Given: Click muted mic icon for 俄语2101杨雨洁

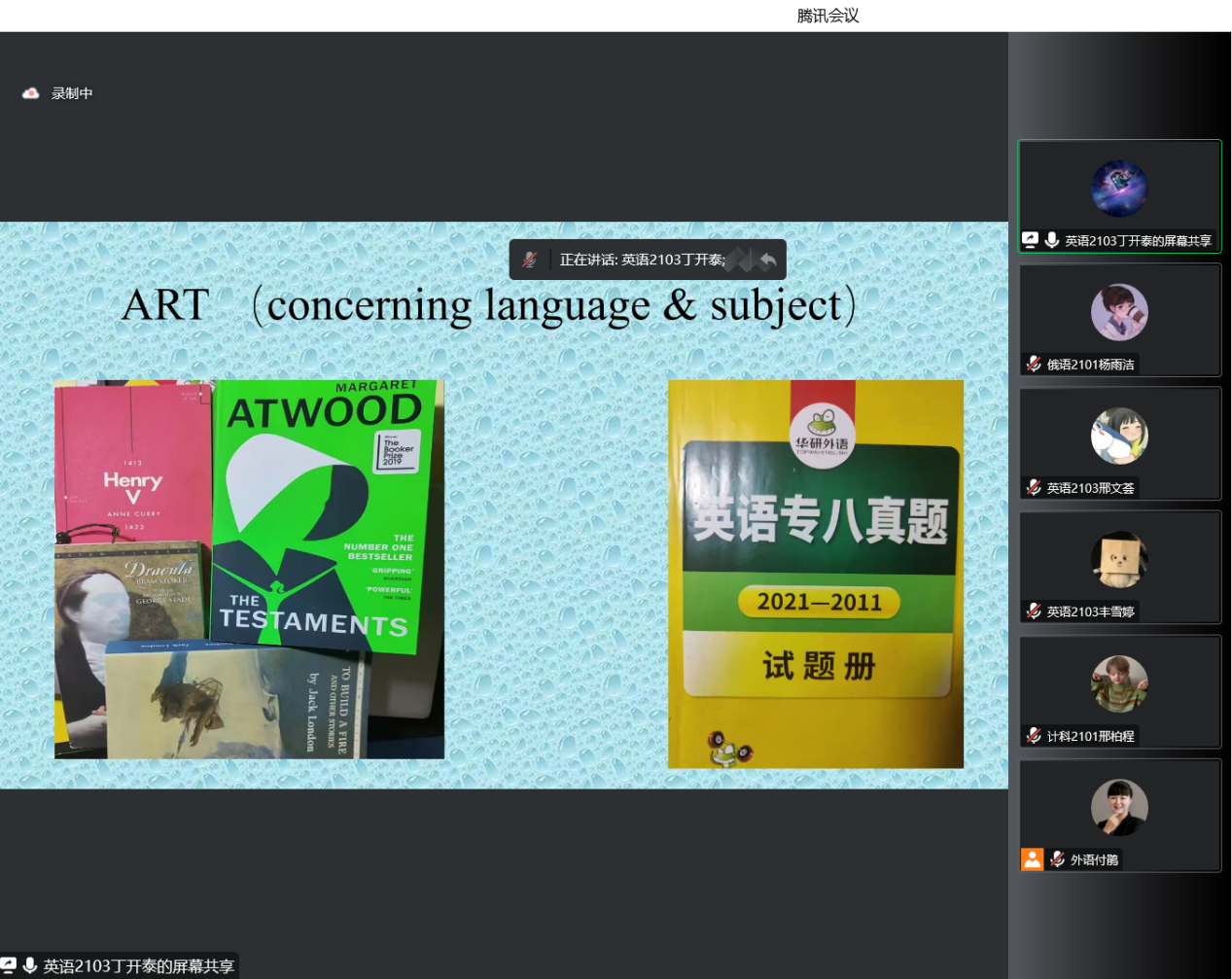Looking at the screenshot, I should tap(1034, 365).
